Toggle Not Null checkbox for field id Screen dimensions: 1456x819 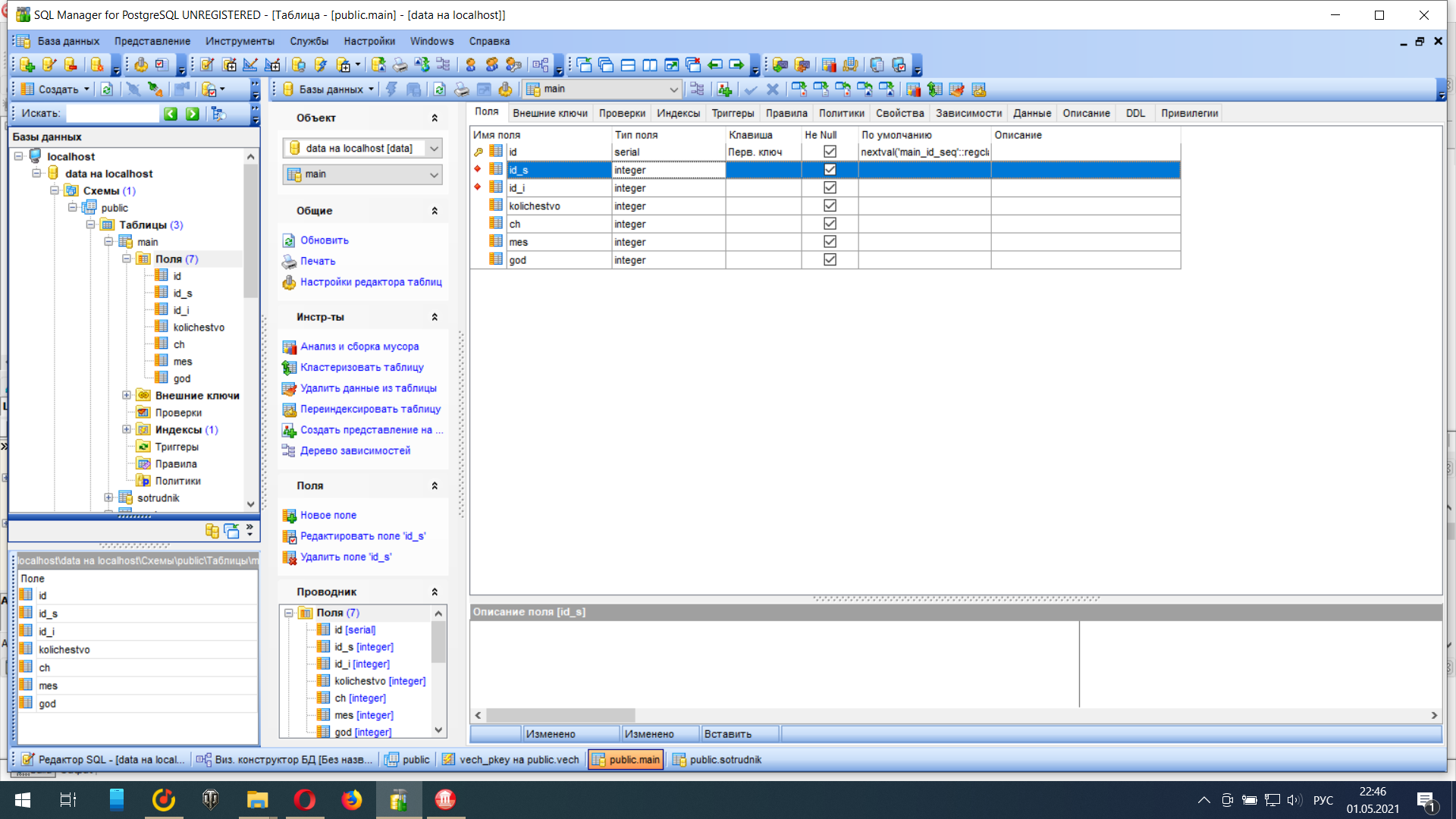830,152
